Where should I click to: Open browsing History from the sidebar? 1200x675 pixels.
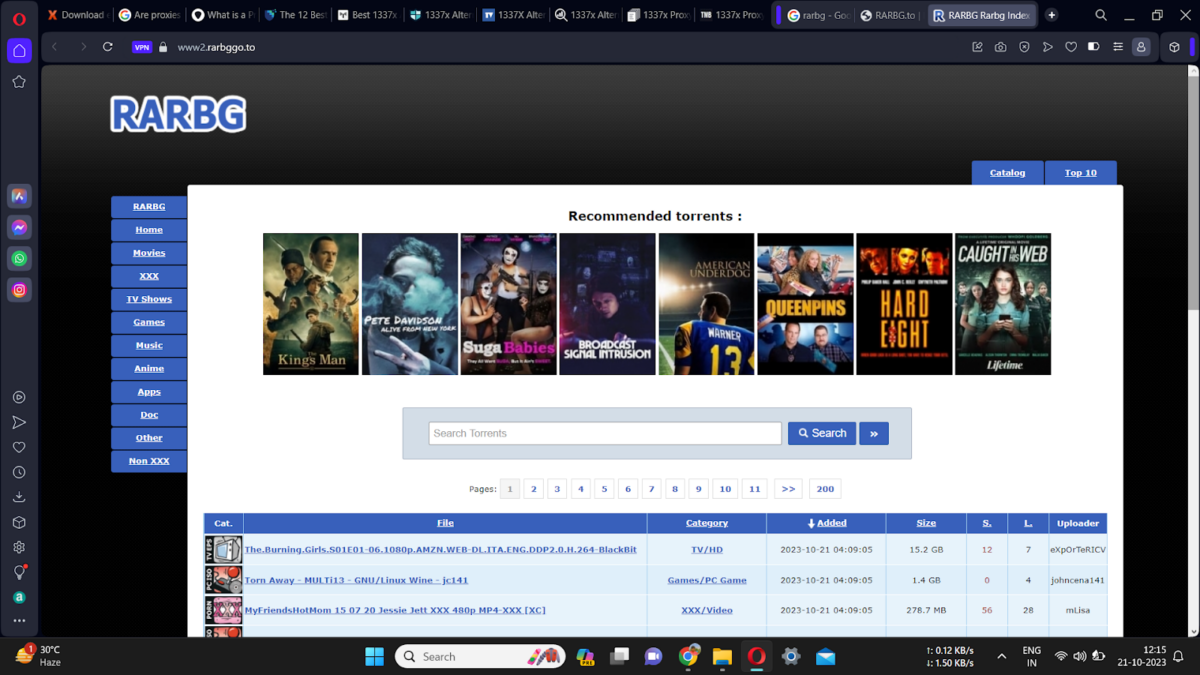pyautogui.click(x=19, y=471)
